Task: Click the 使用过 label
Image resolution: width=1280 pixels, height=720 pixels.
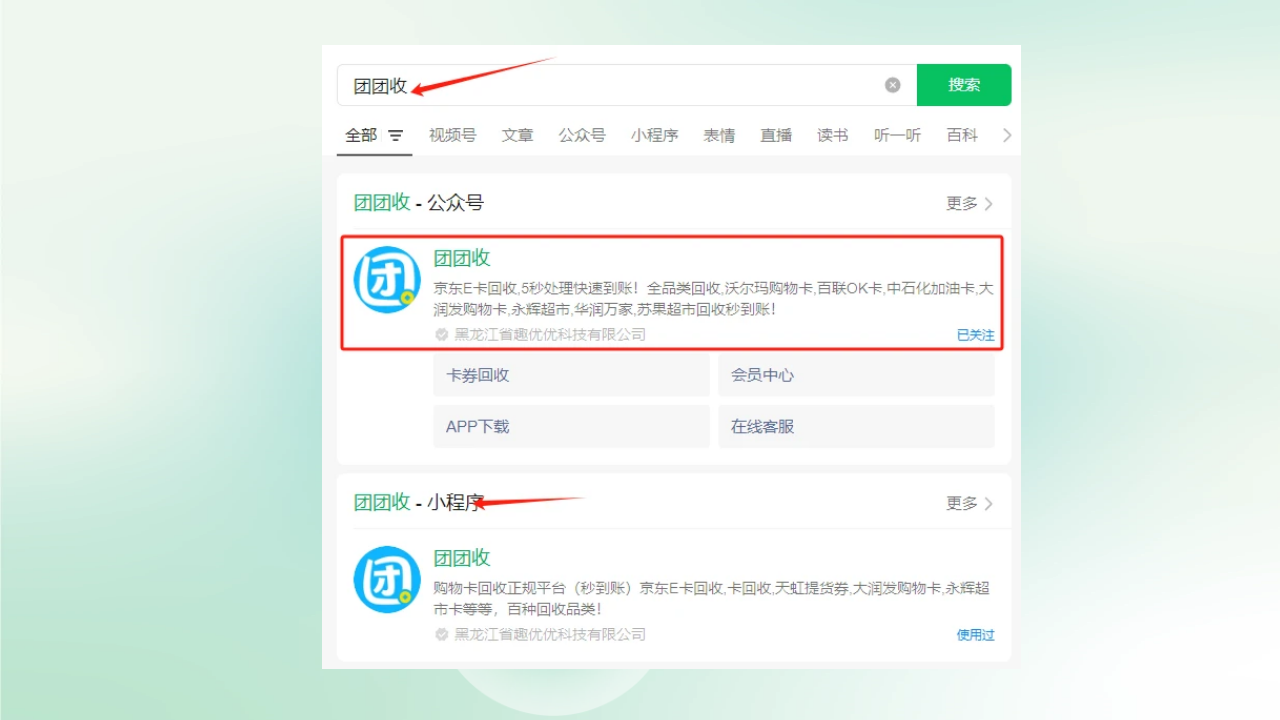Action: coord(976,635)
